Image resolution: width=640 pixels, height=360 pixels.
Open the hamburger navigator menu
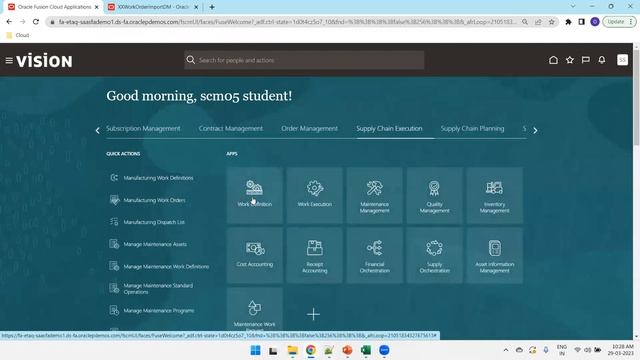(x=9, y=61)
